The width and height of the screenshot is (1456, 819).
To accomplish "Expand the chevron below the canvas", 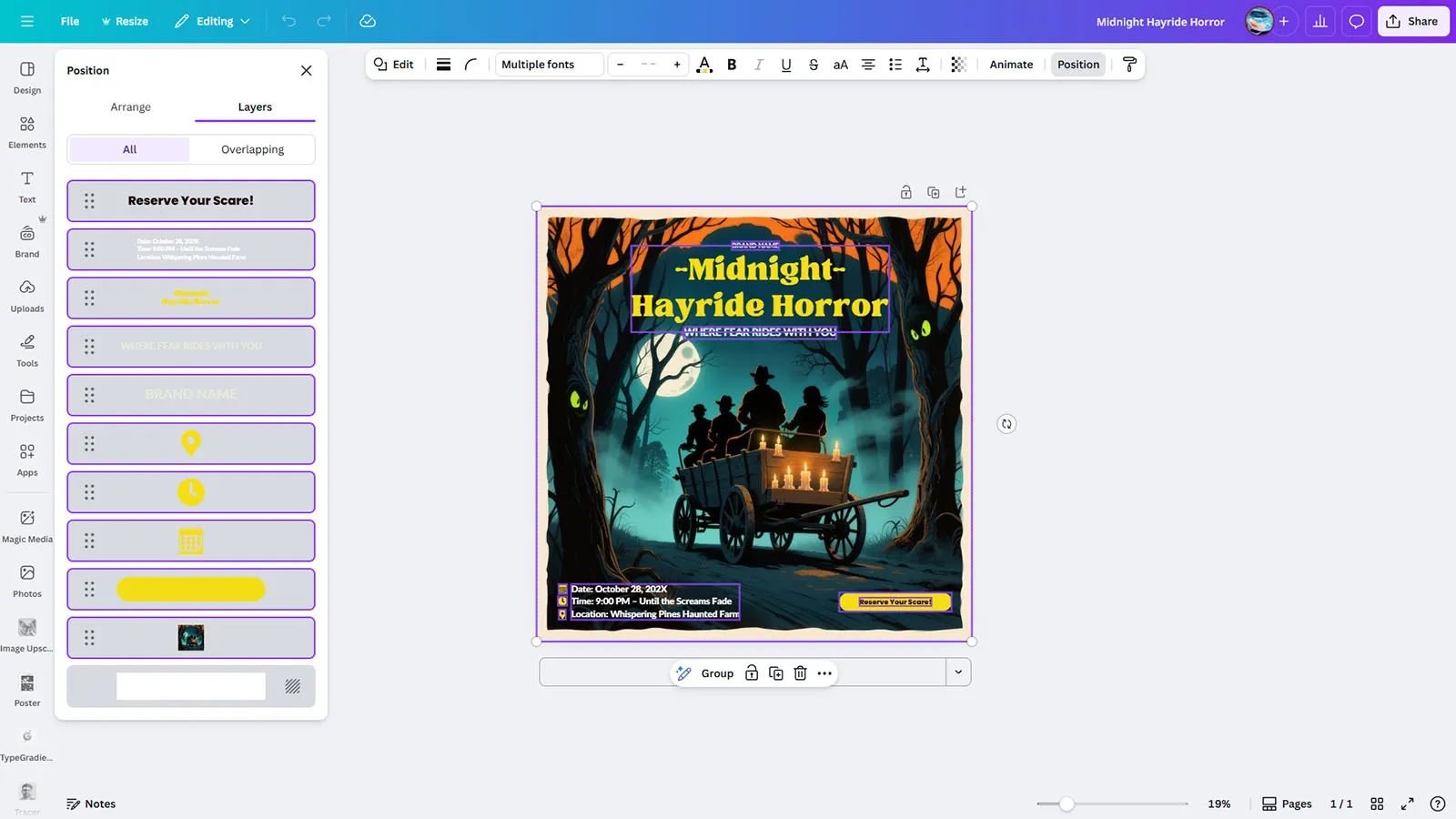I will tap(958, 672).
